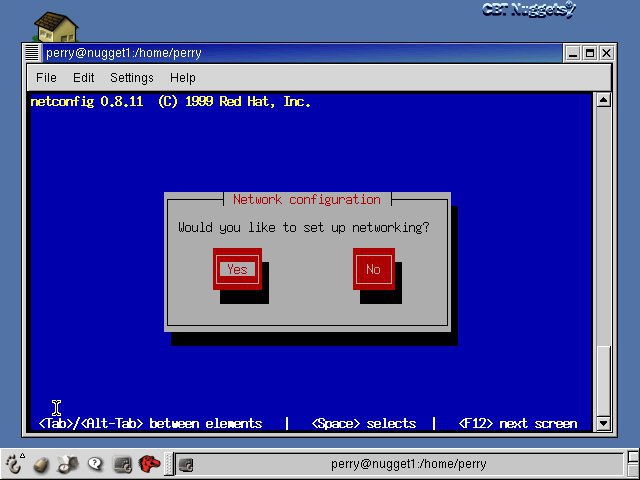Click the terminal scrollbar thumb
The height and width of the screenshot is (480, 640).
603,381
